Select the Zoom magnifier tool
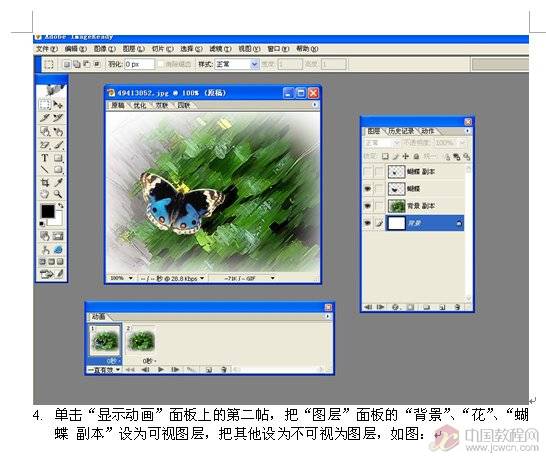The image size is (546, 458). coord(58,194)
